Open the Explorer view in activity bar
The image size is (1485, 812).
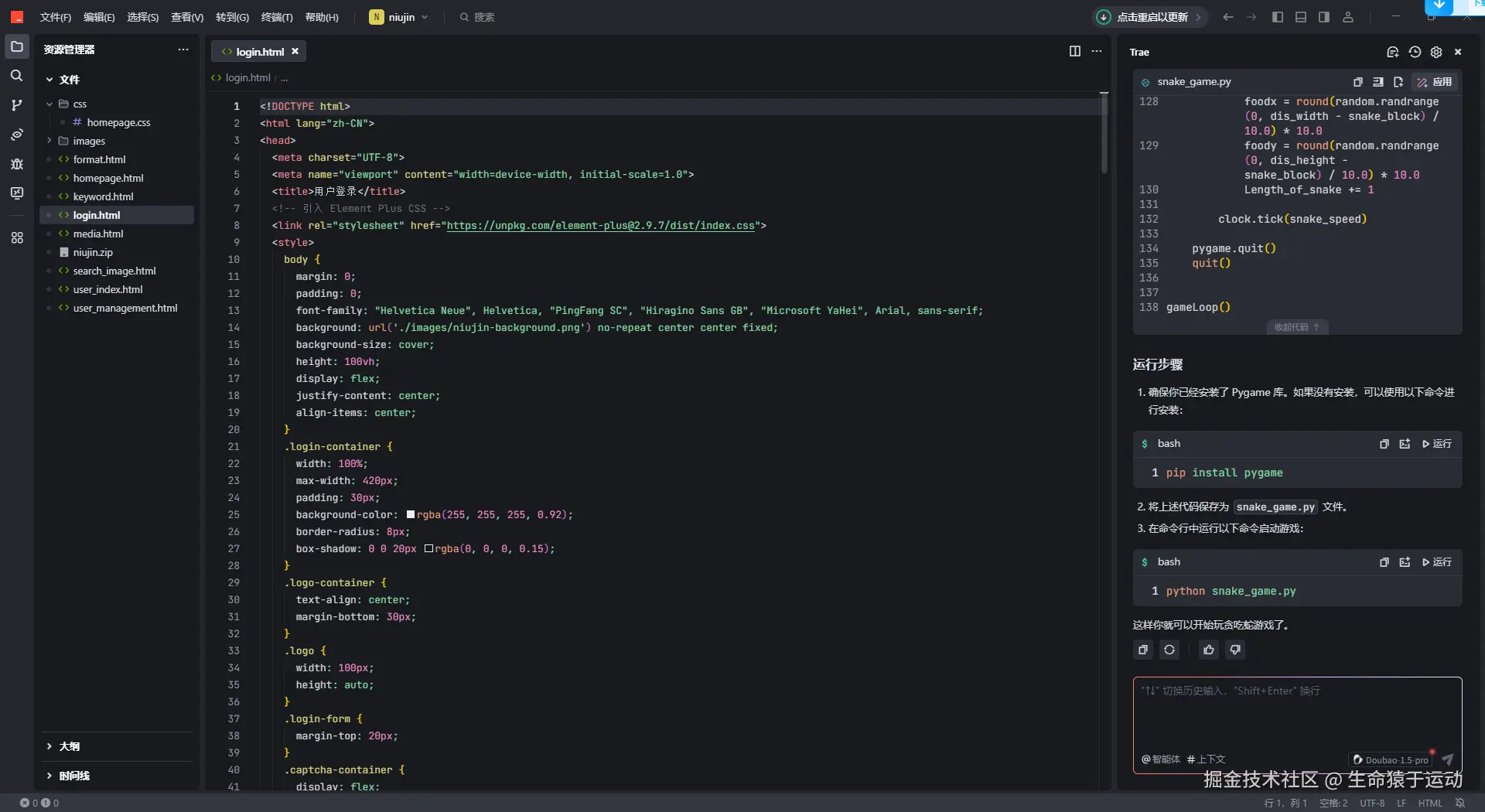coord(17,46)
